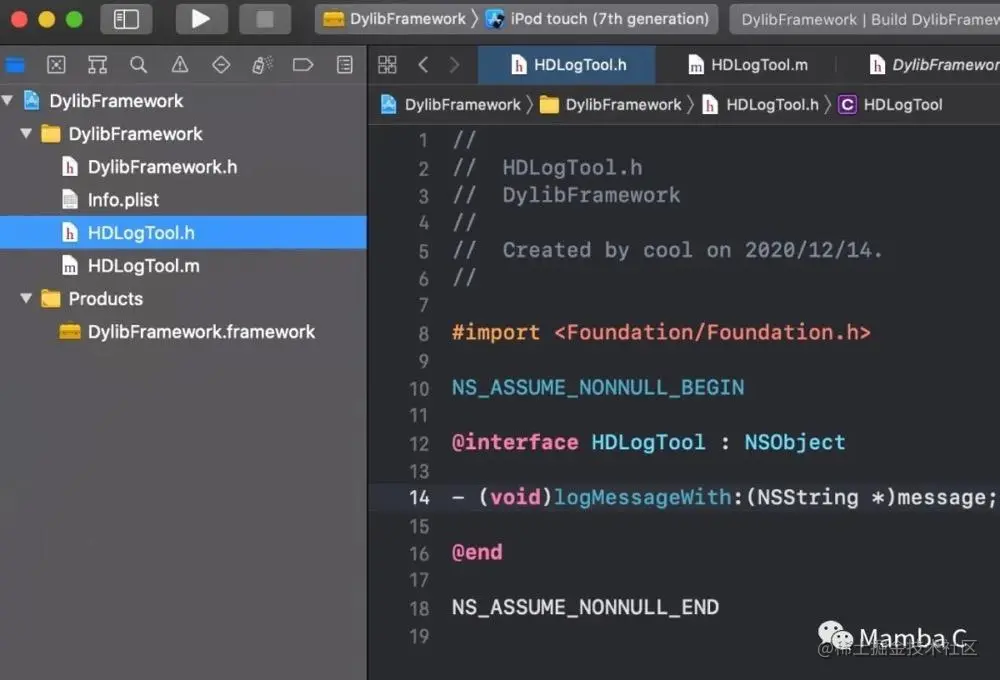Click DylibFramework folder in jump bar
Screen dimensions: 1000x680
coord(610,105)
